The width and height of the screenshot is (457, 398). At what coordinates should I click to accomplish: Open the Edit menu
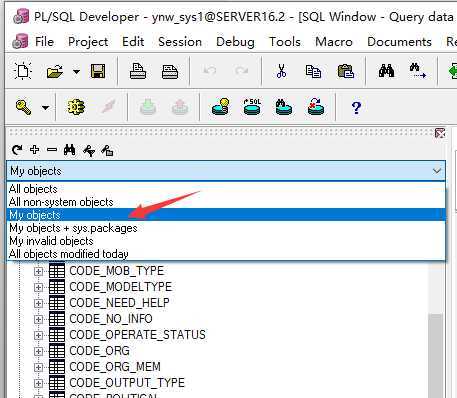(x=133, y=42)
